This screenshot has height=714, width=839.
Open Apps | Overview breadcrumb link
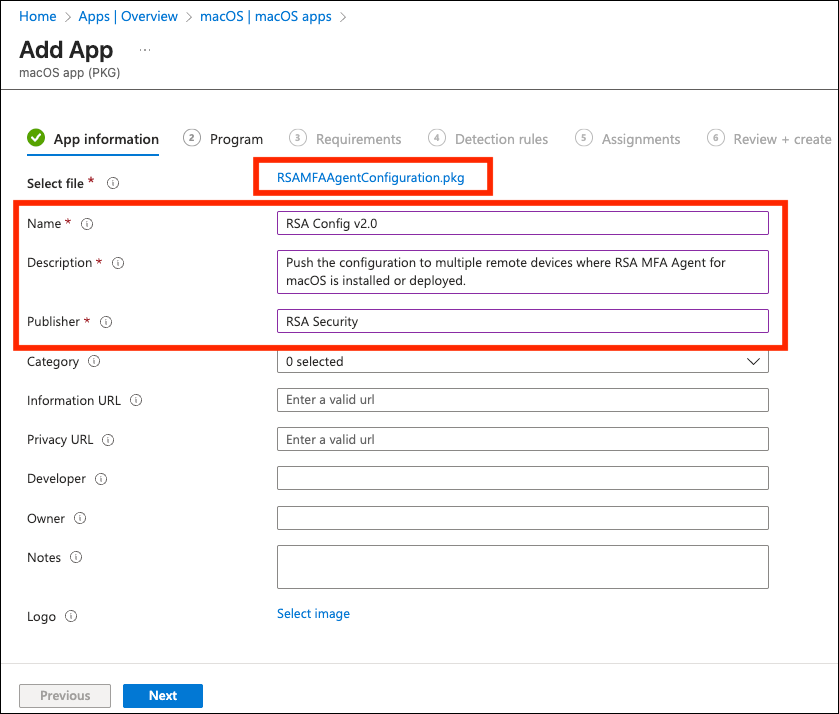coord(128,17)
